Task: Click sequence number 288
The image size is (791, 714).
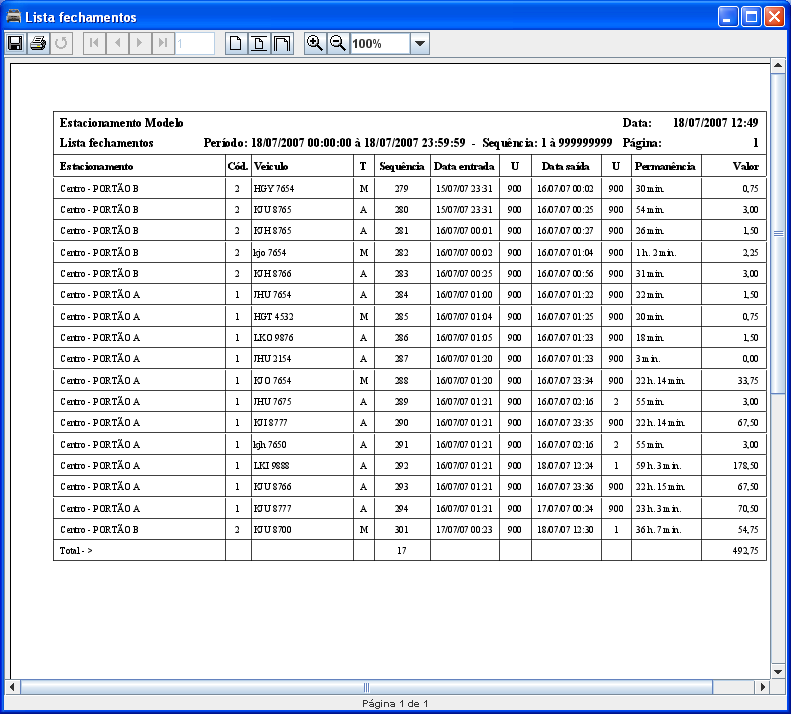Action: (x=402, y=380)
